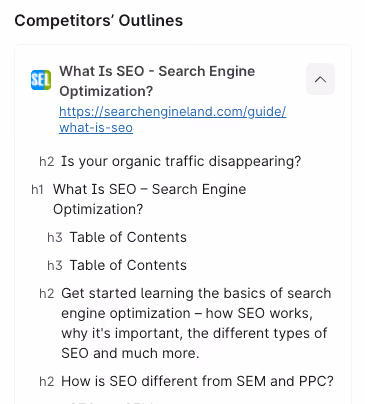Viewport: 365px width, 404px height.
Task: Collapse the Search Engine Land outline card
Action: point(320,79)
